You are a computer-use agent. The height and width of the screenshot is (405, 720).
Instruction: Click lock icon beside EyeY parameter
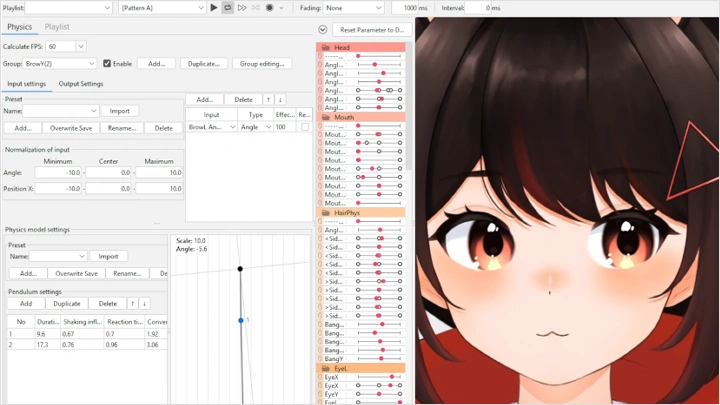coord(320,394)
